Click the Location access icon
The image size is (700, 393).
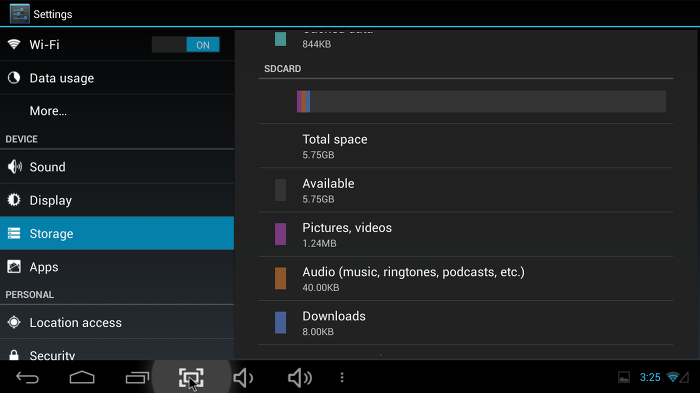point(14,322)
